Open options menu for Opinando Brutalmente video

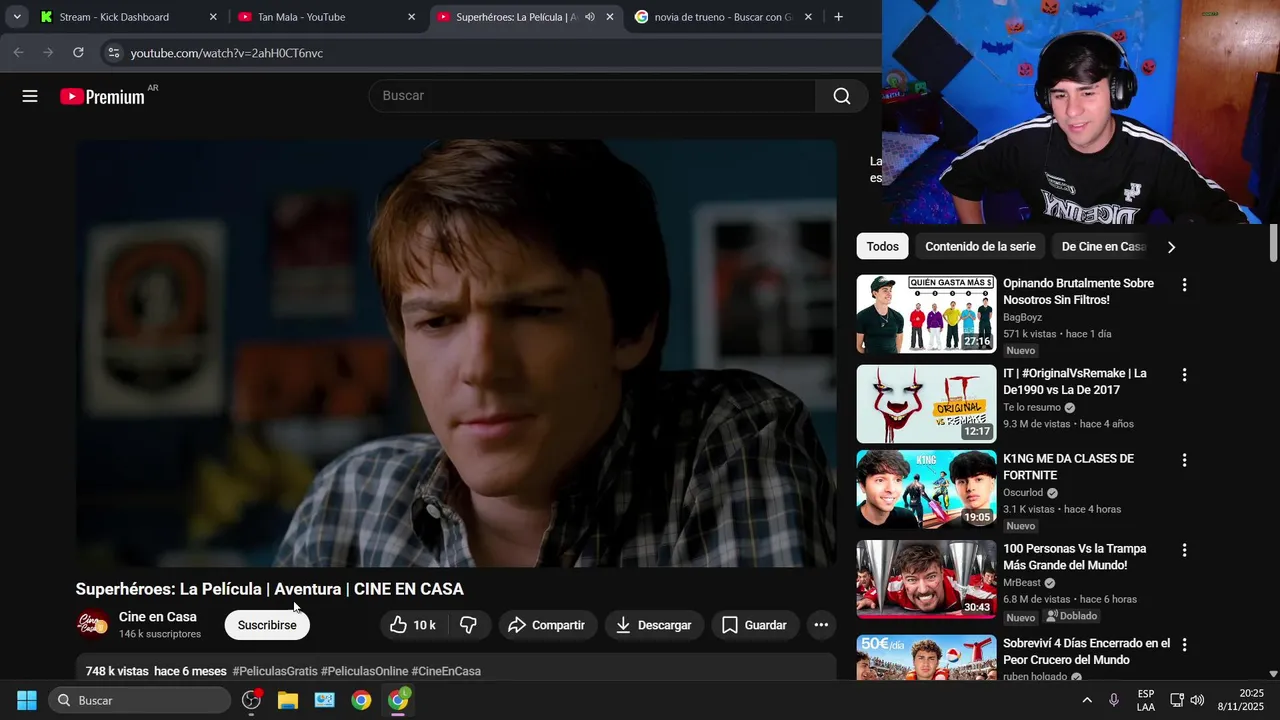(x=1184, y=285)
